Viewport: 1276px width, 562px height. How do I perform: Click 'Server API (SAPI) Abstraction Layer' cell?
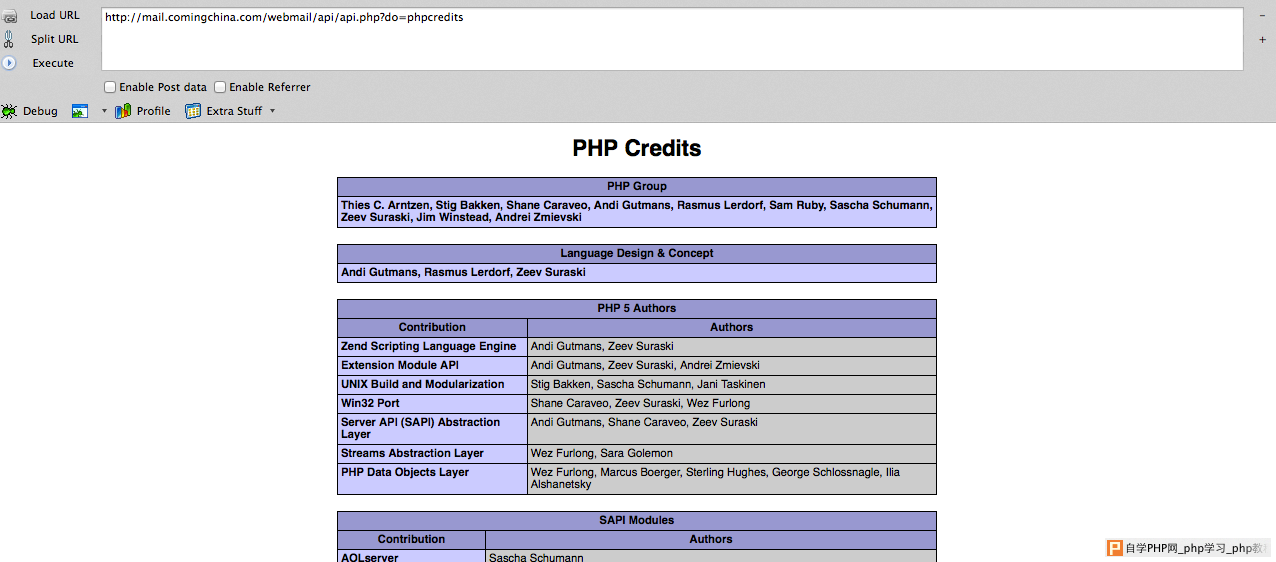pyautogui.click(x=432, y=429)
